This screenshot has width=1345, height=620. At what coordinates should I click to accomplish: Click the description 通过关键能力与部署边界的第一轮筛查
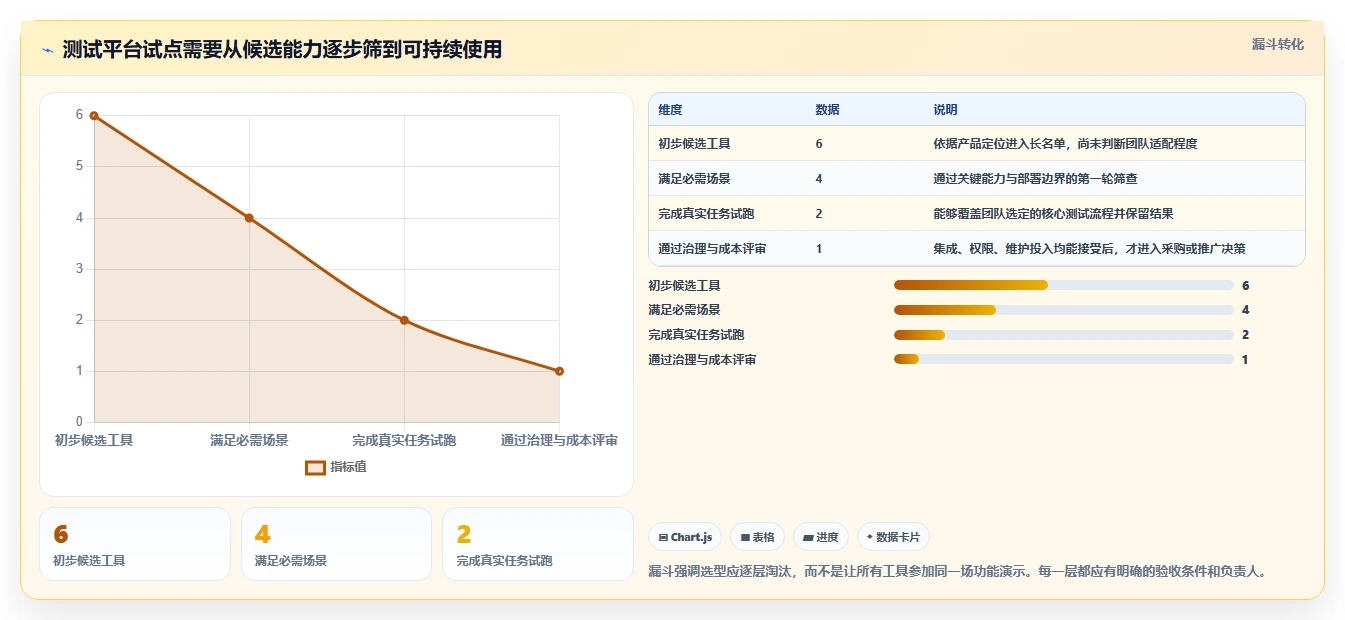click(1035, 178)
